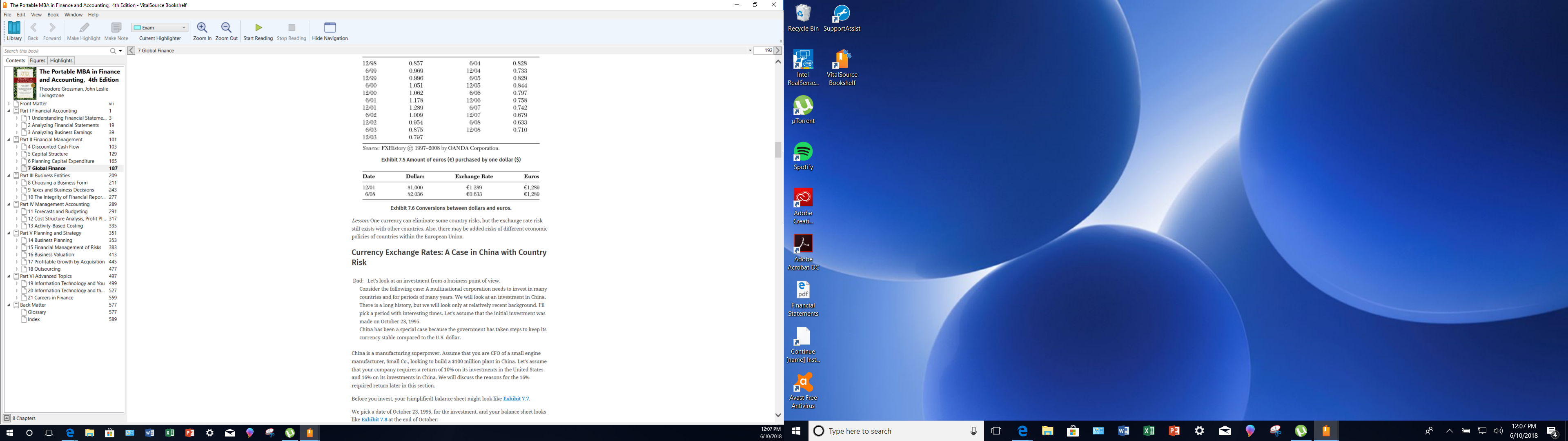Image resolution: width=1568 pixels, height=441 pixels.
Task: Open the Glossary entry
Action: point(37,312)
